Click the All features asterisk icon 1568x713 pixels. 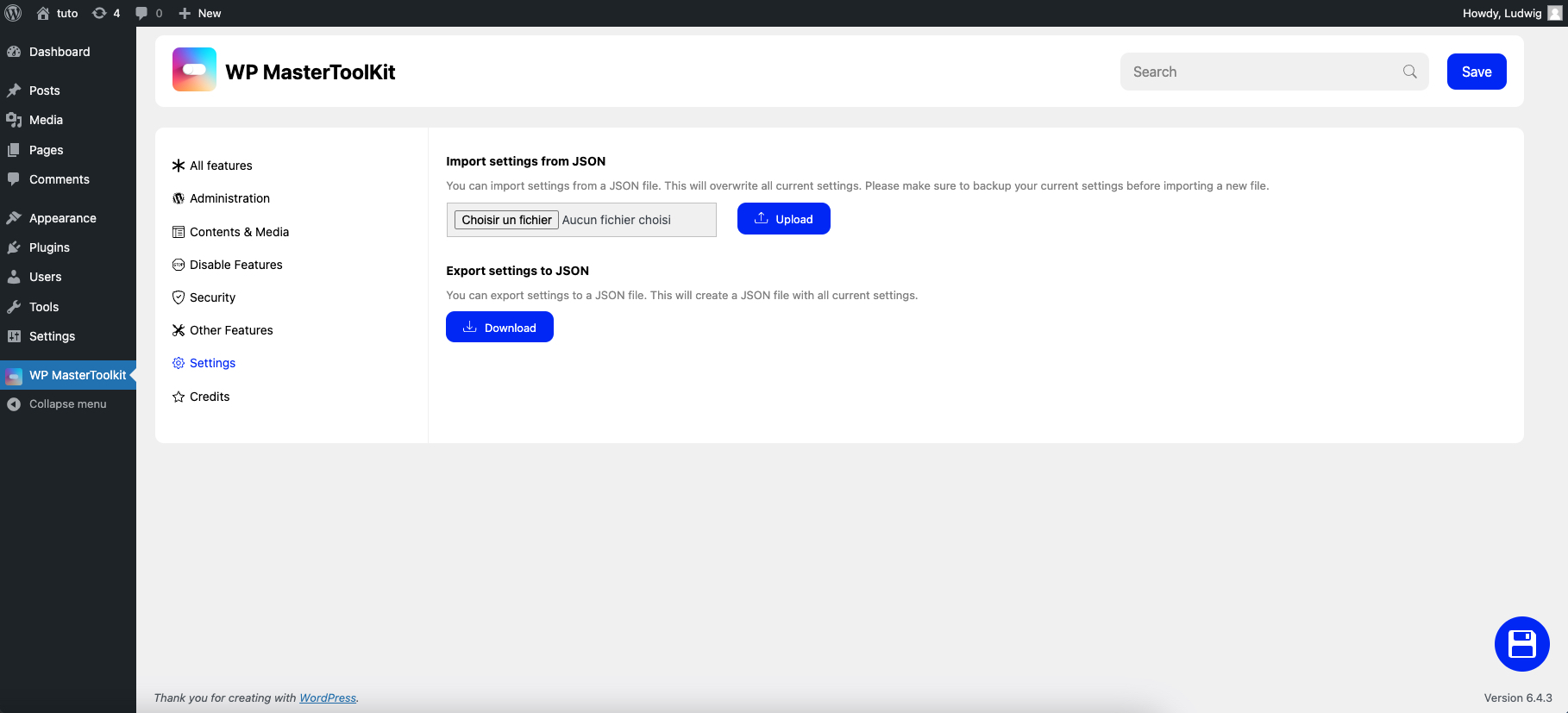coord(179,166)
